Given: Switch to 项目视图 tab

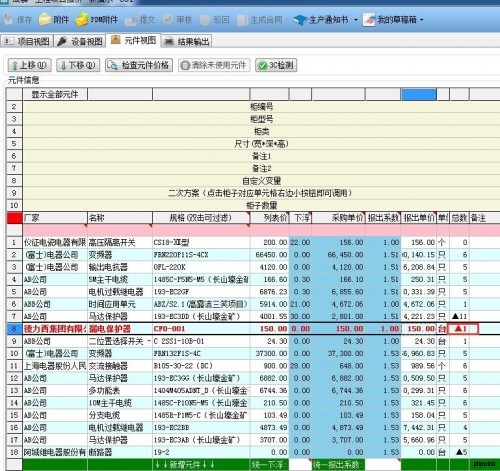Looking at the screenshot, I should pyautogui.click(x=27, y=41).
